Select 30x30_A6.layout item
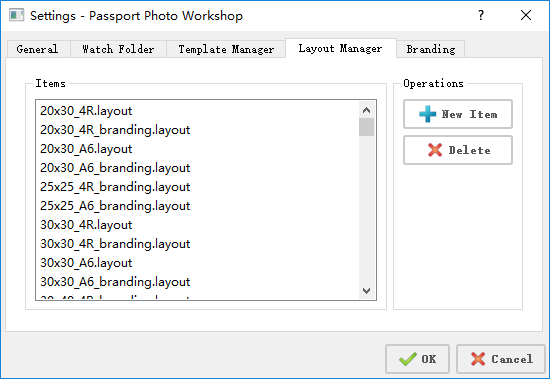This screenshot has height=379, width=550. [x=86, y=262]
